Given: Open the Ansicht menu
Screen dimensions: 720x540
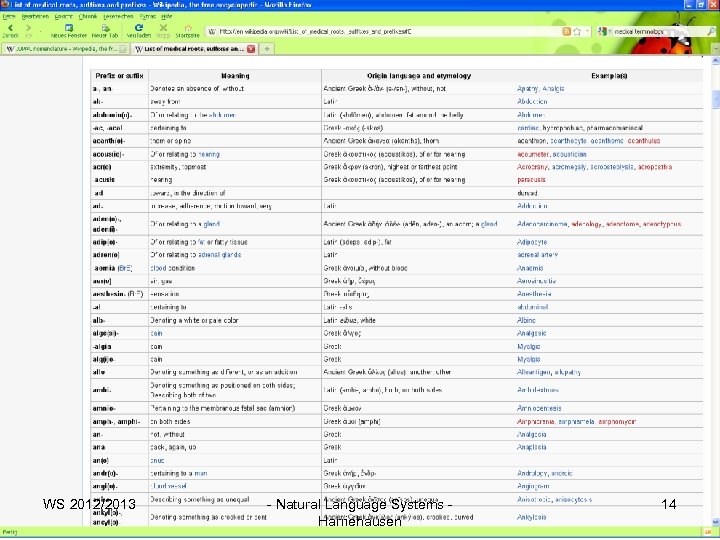Looking at the screenshot, I should tap(63, 16).
